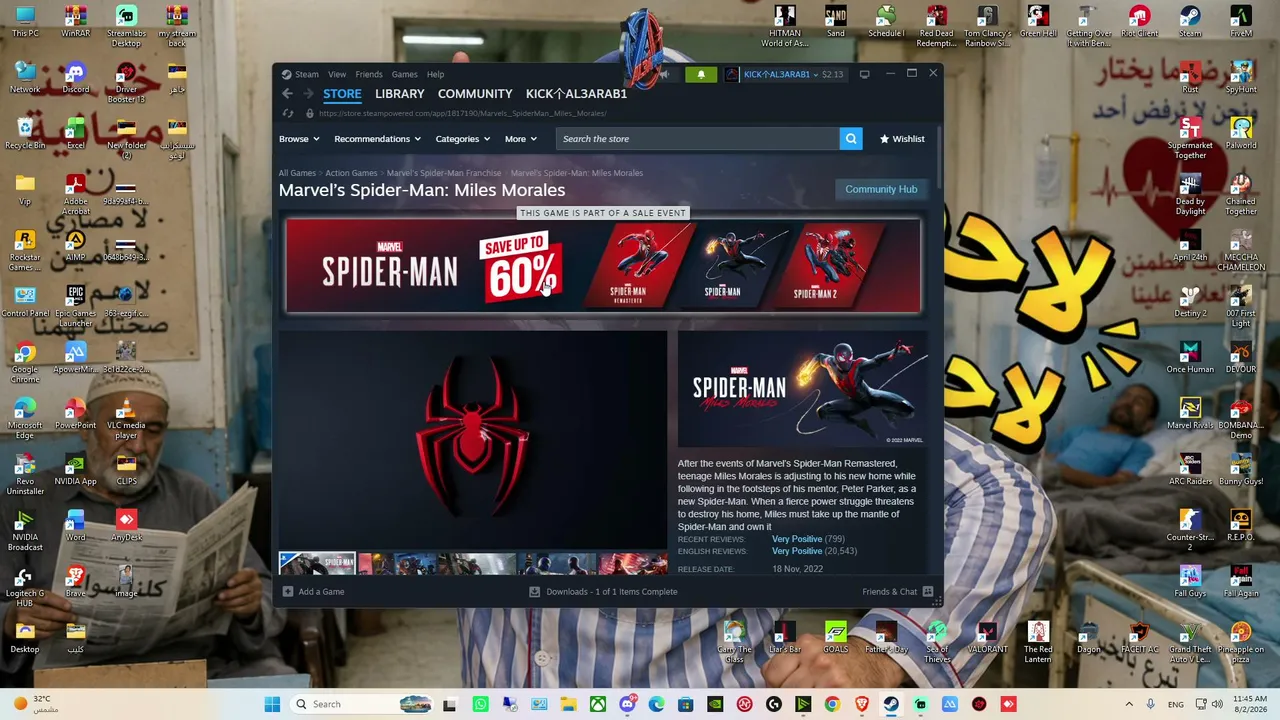Open Friends & Chat
The image size is (1280, 720).
point(898,592)
